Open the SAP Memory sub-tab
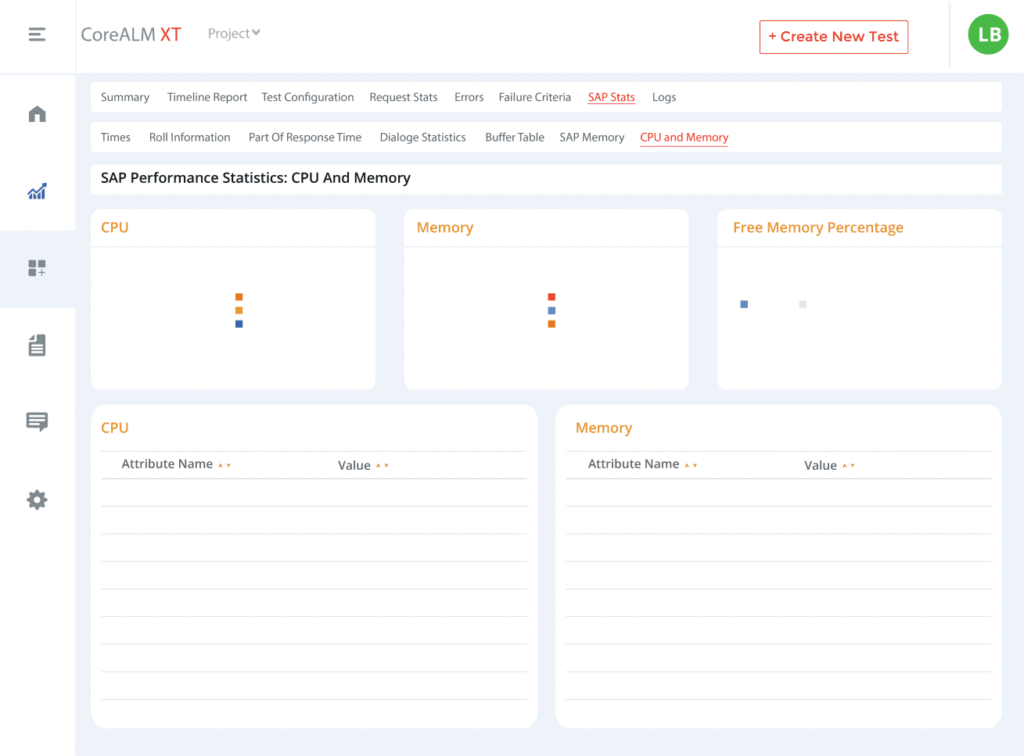Viewport: 1024px width, 756px height. [x=592, y=138]
